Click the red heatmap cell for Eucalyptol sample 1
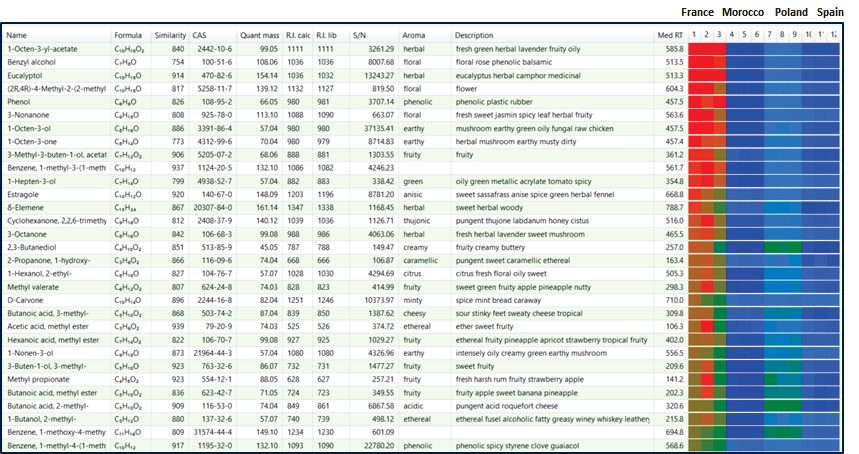Image resolution: width=859 pixels, height=454 pixels. (694, 76)
